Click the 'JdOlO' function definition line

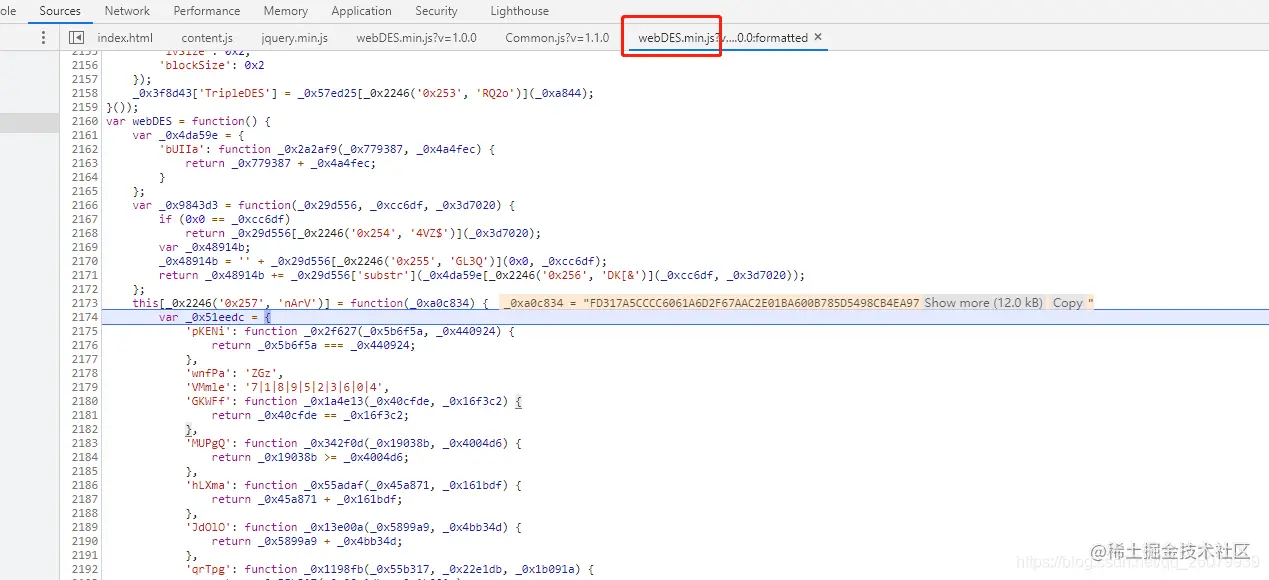tap(354, 527)
